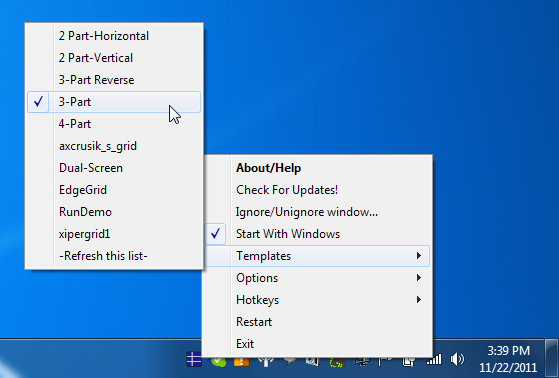The height and width of the screenshot is (378, 559).
Task: Select Ignore/Unignore window...
Action: pyautogui.click(x=317, y=212)
